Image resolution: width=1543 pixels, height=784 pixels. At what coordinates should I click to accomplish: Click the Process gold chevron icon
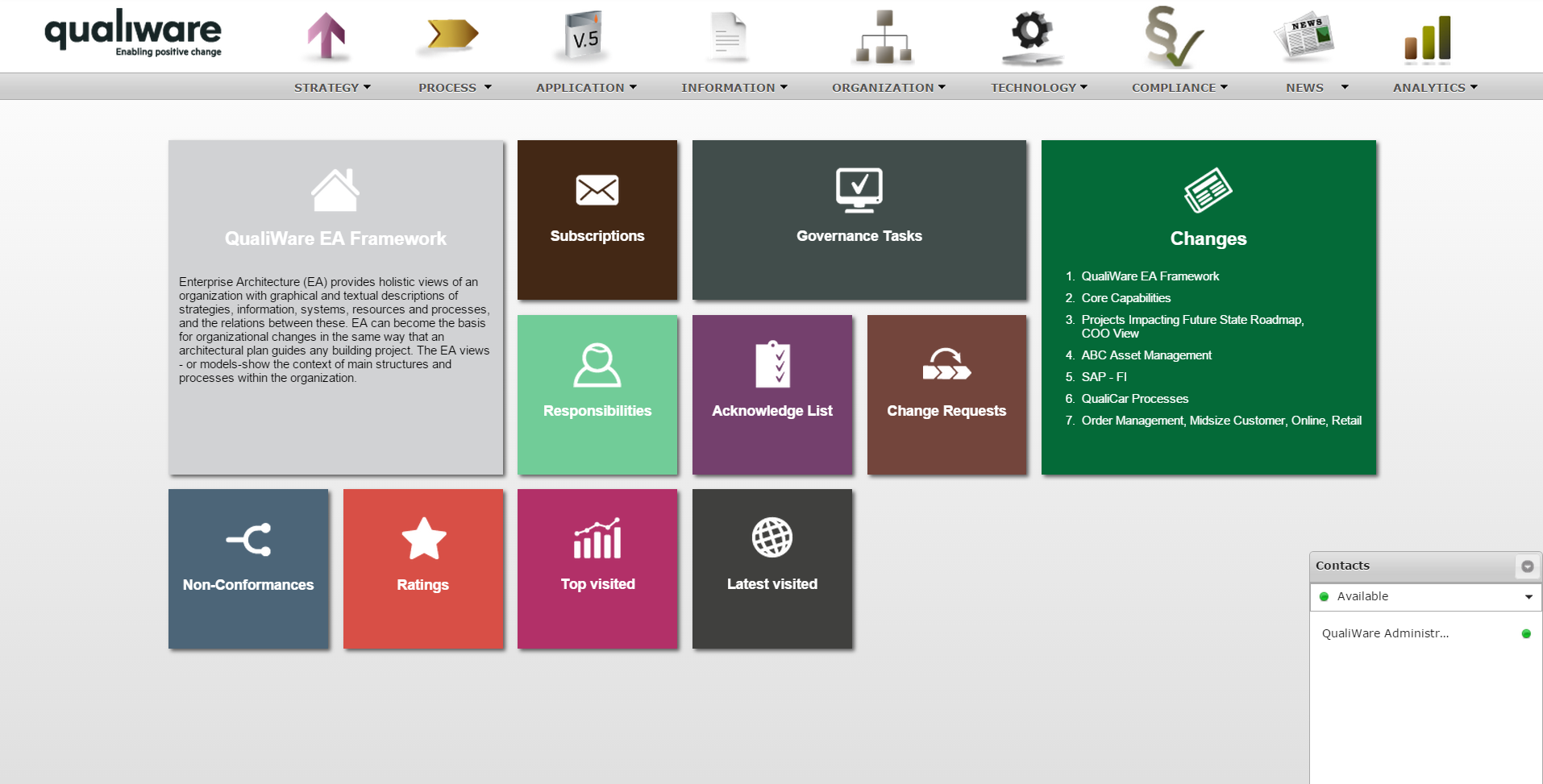453,34
